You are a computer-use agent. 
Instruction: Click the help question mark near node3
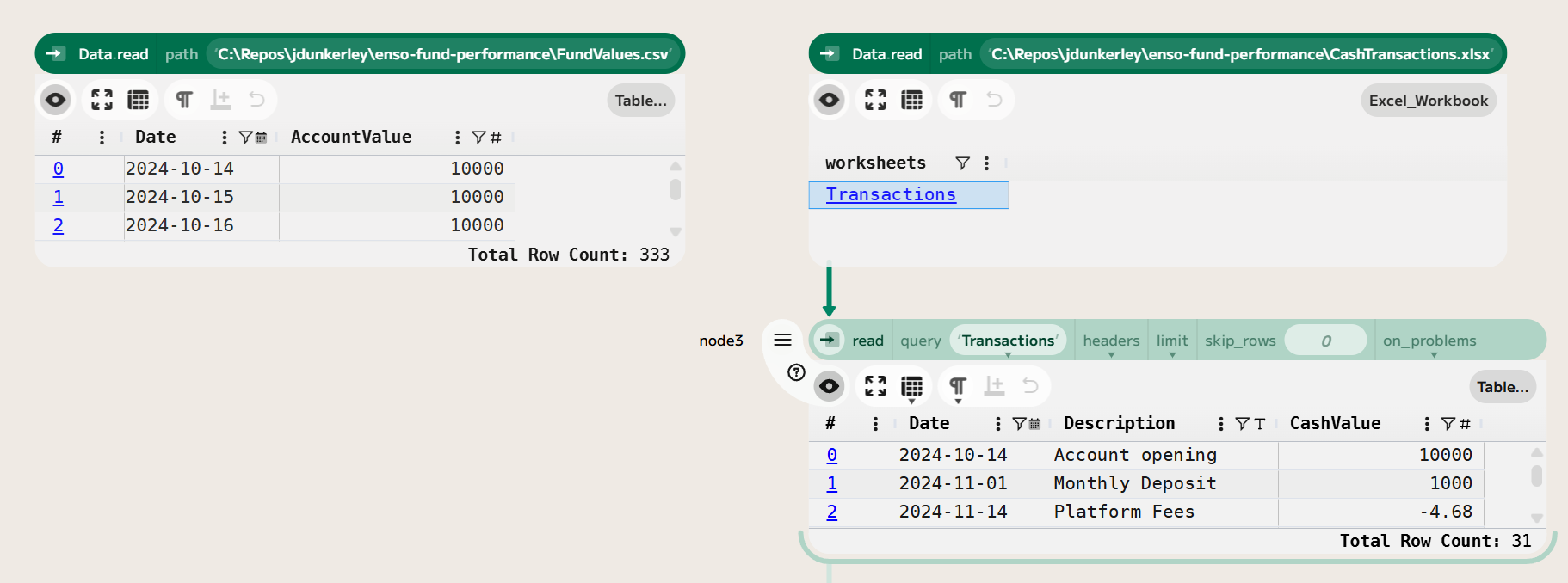796,372
